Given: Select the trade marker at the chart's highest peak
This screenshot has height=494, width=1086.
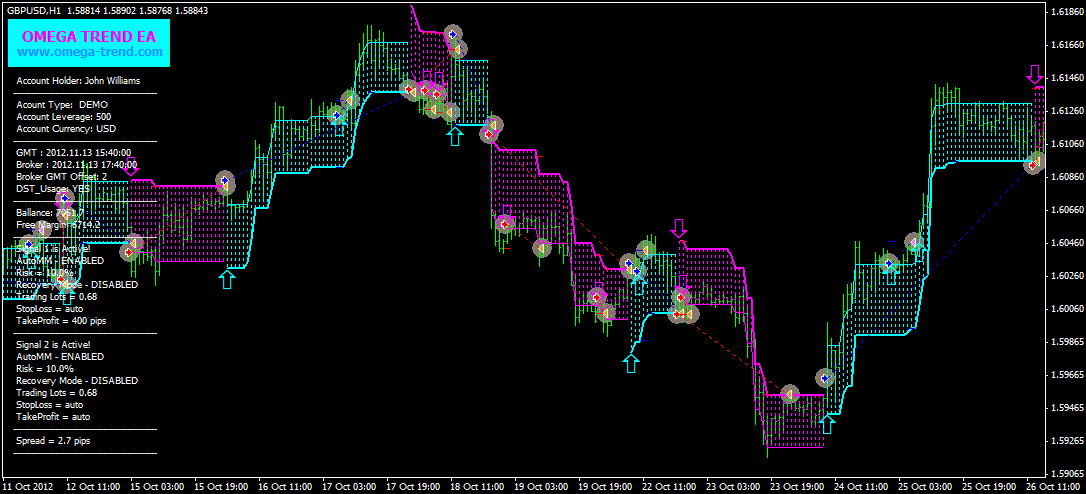Looking at the screenshot, I should click(x=453, y=34).
